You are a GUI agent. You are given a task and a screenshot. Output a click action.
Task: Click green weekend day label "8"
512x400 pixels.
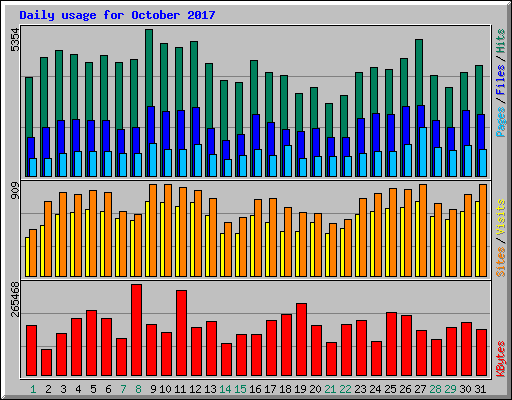[138, 389]
